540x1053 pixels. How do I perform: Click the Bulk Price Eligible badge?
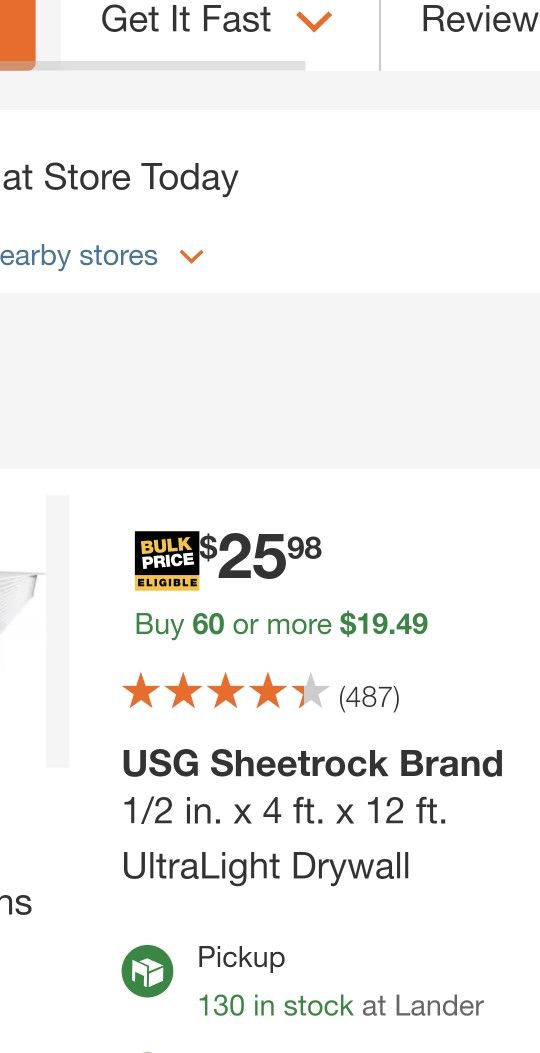click(167, 561)
